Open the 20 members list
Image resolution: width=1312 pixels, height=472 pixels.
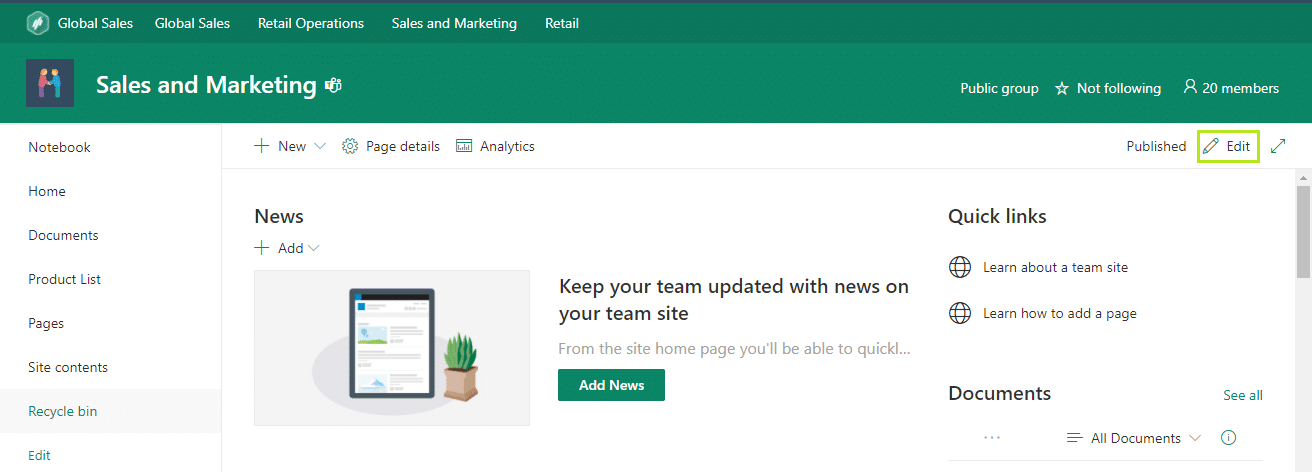[1230, 88]
